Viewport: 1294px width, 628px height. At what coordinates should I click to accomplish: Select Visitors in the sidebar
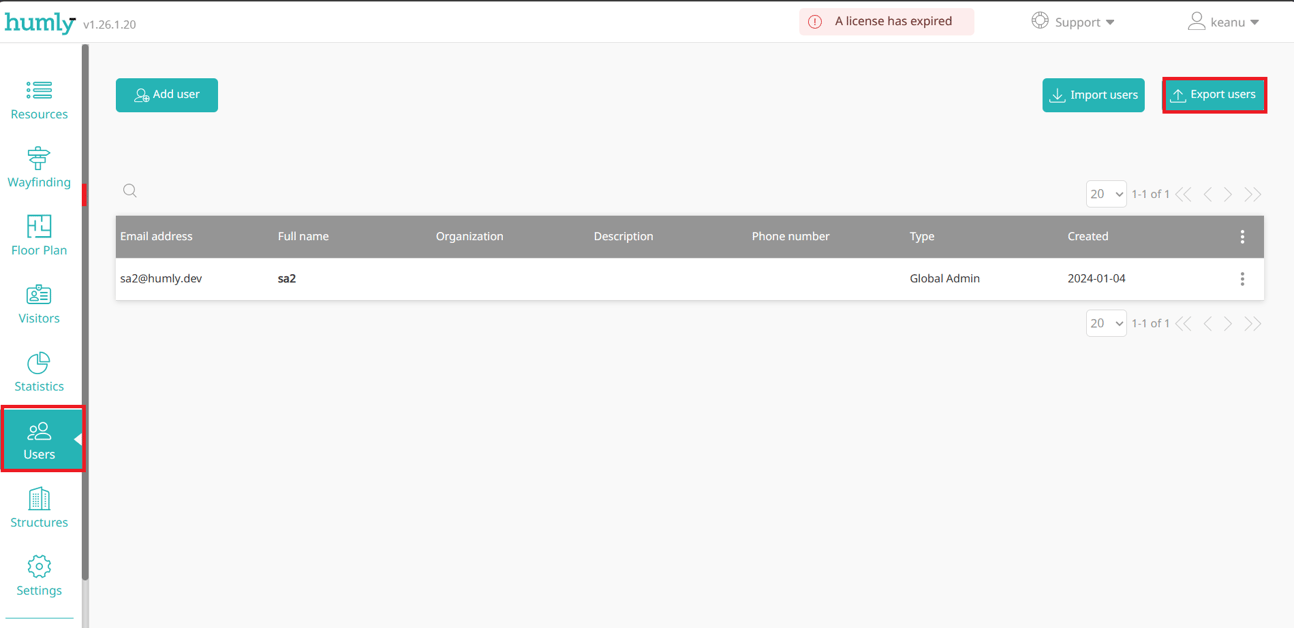click(x=39, y=304)
